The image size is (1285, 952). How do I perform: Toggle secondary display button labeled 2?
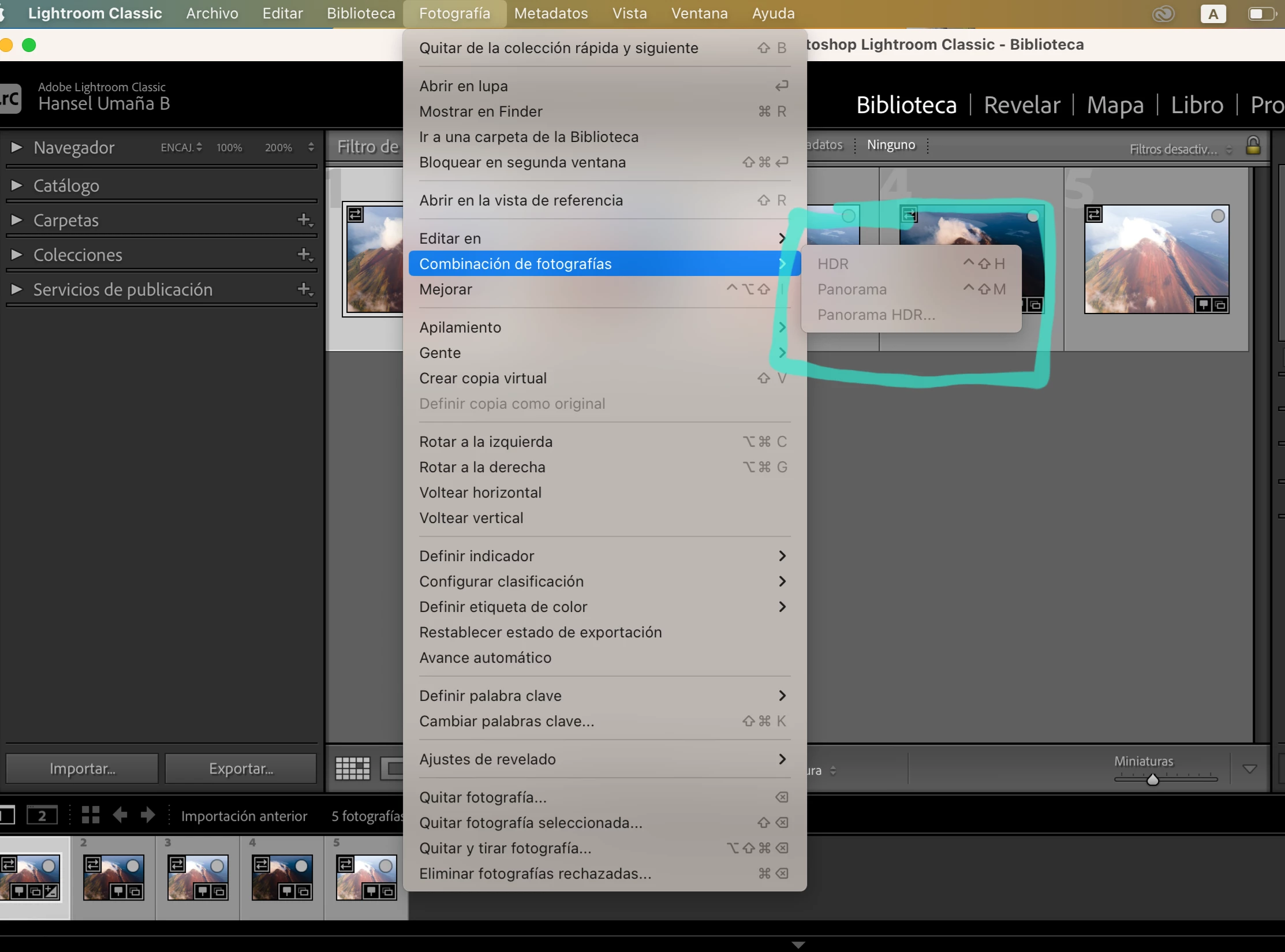coord(42,815)
